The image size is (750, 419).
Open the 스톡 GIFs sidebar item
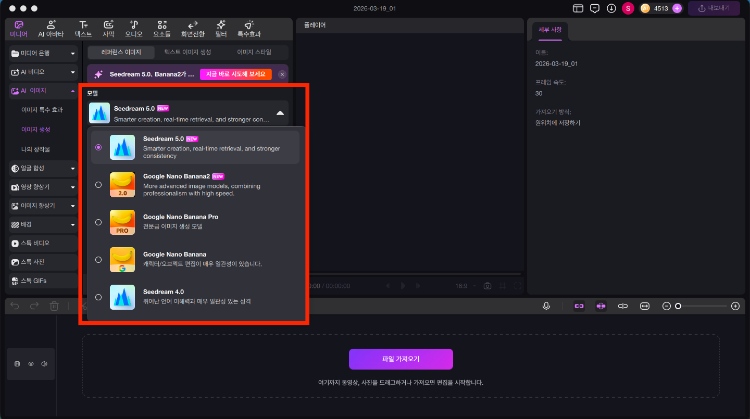[x=43, y=281]
